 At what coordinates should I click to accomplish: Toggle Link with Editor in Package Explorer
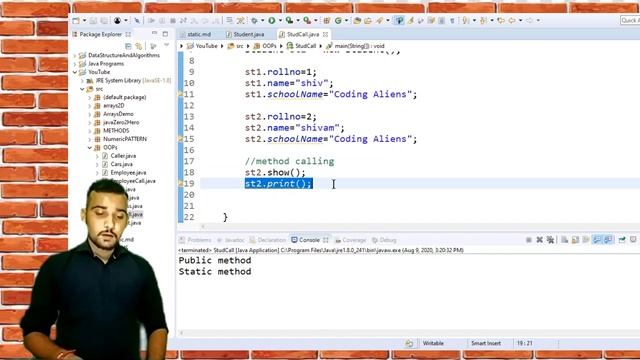click(139, 46)
